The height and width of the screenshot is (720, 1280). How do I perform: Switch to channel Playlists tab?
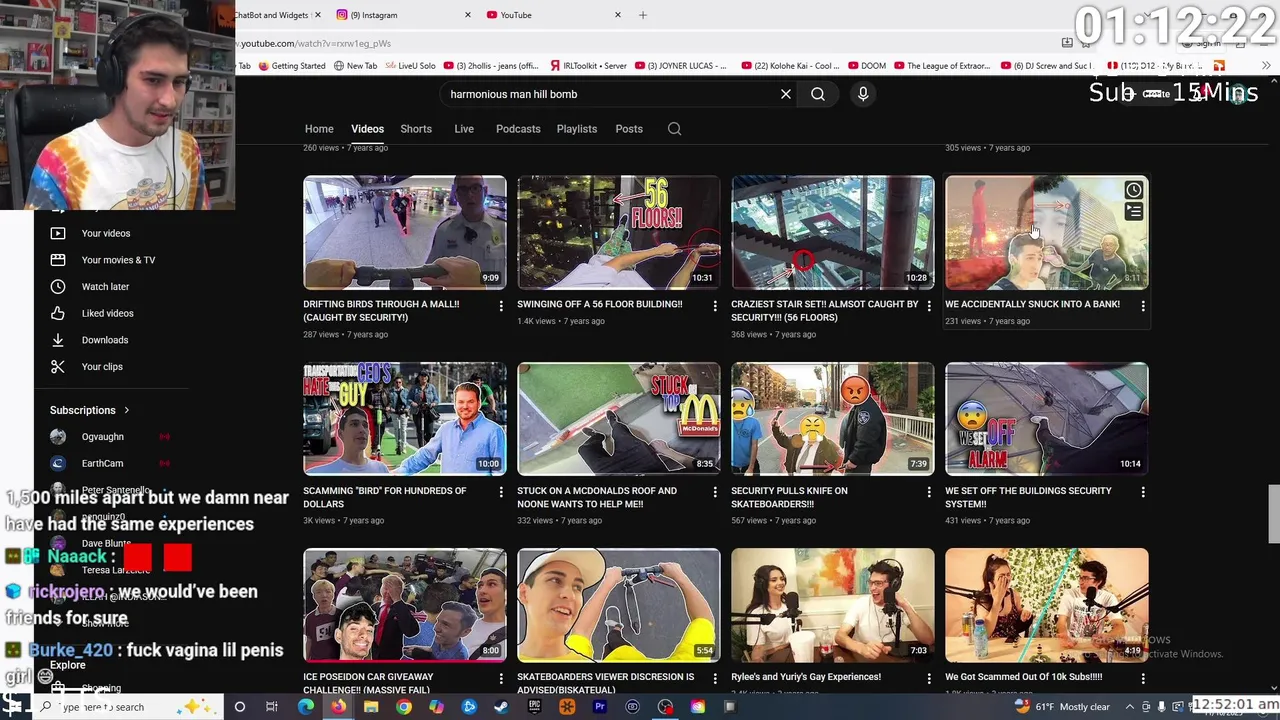577,129
